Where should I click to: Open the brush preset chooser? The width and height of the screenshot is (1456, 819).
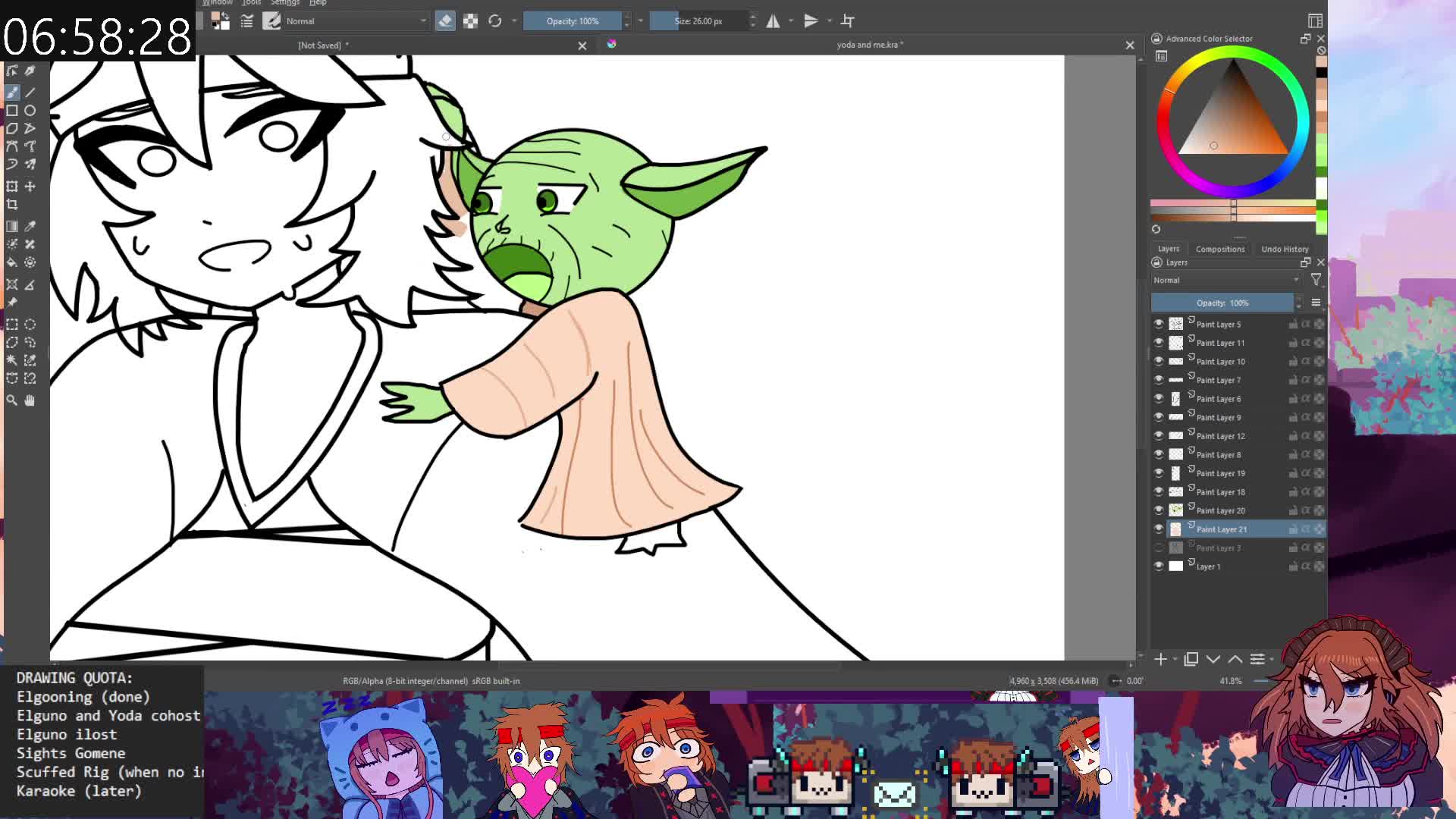pyautogui.click(x=271, y=21)
